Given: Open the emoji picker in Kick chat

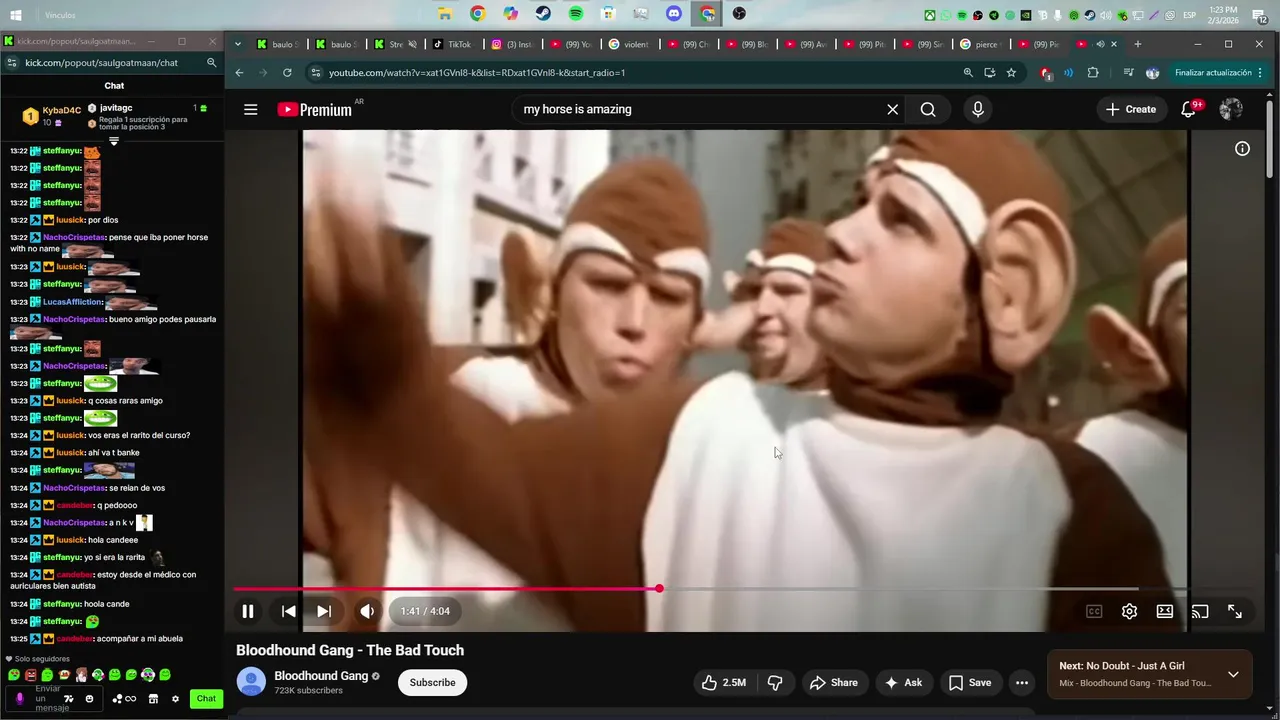Looking at the screenshot, I should pyautogui.click(x=89, y=699).
